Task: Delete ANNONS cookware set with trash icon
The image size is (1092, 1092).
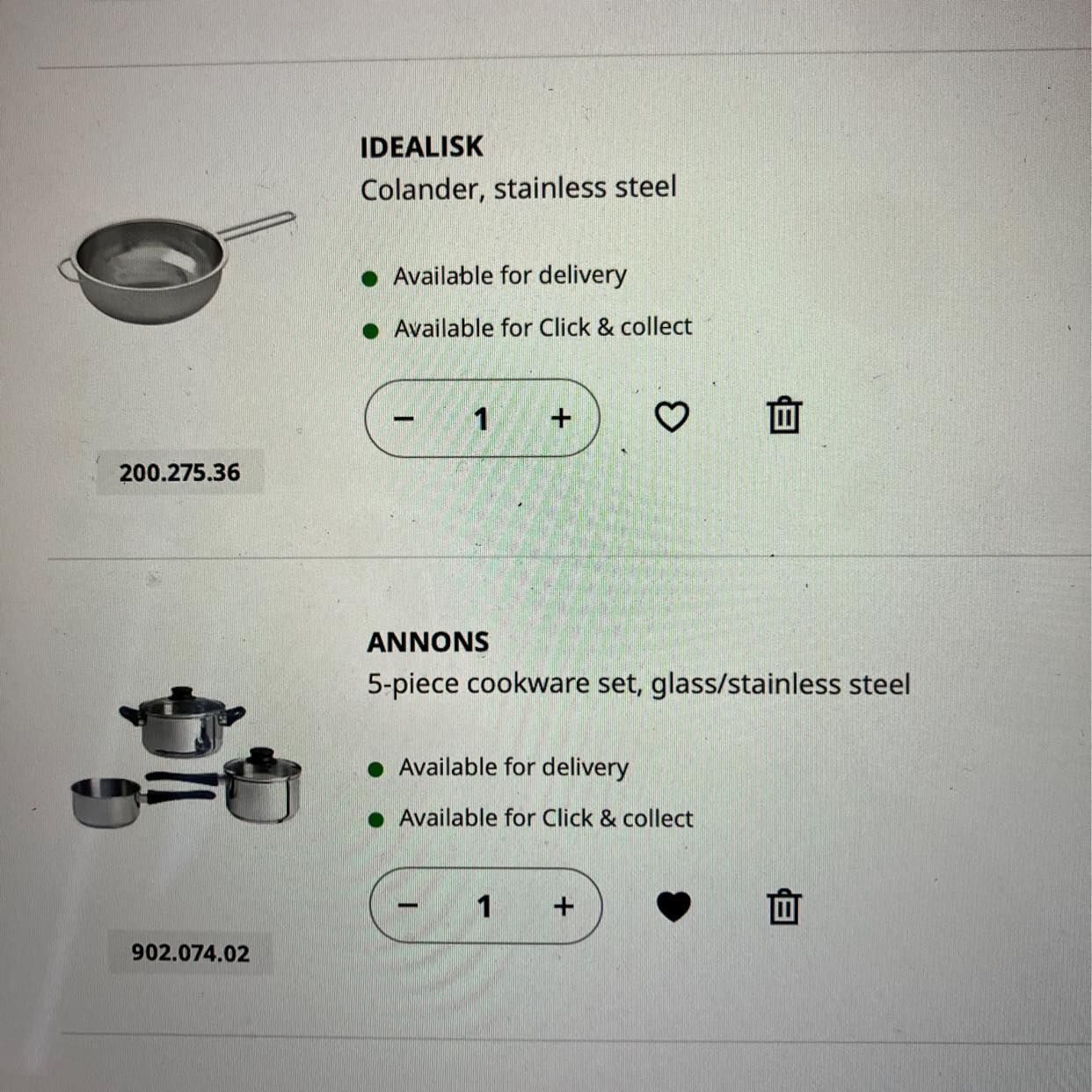Action: pos(784,906)
